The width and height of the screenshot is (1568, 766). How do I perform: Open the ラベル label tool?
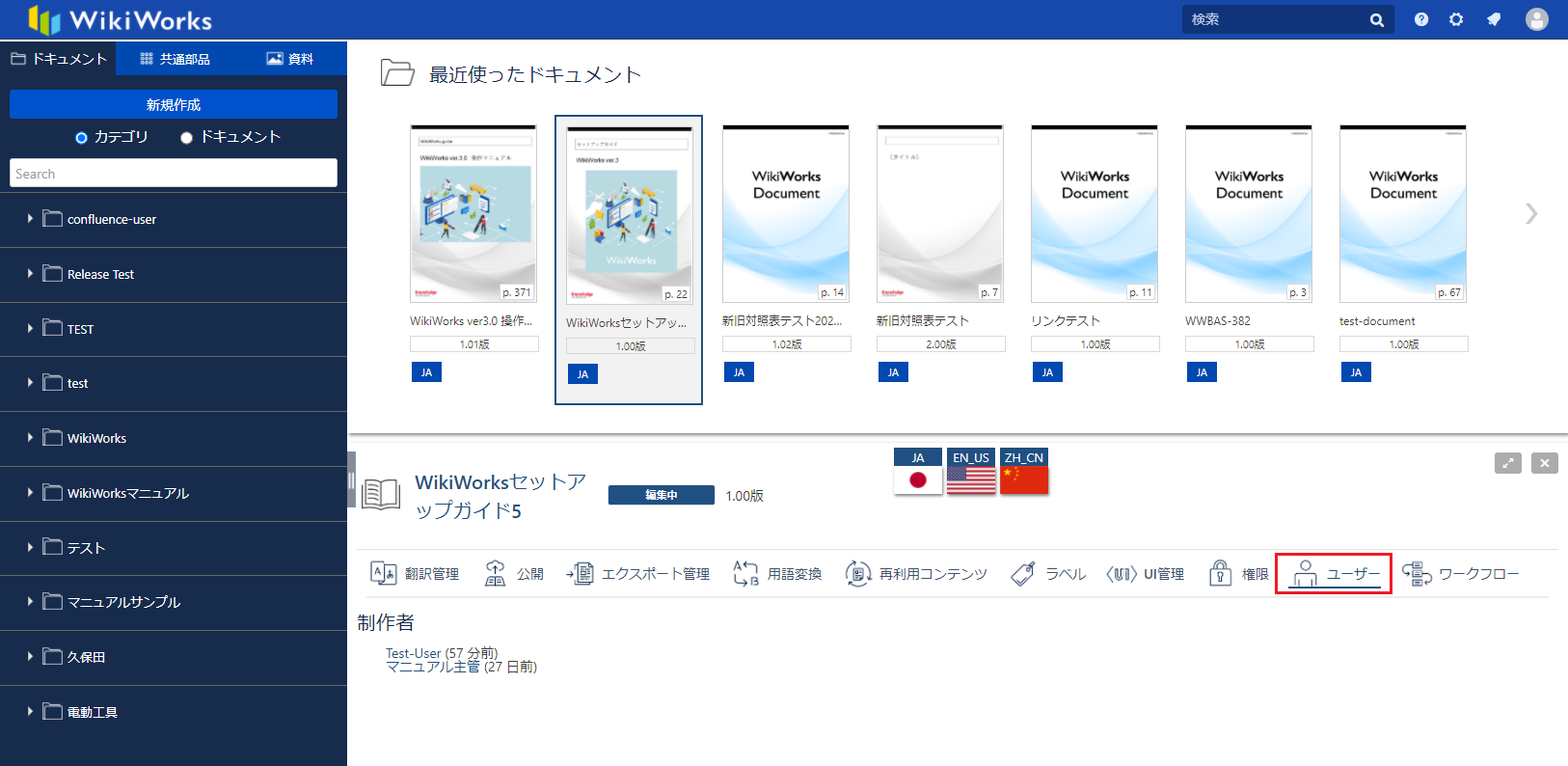point(1048,574)
